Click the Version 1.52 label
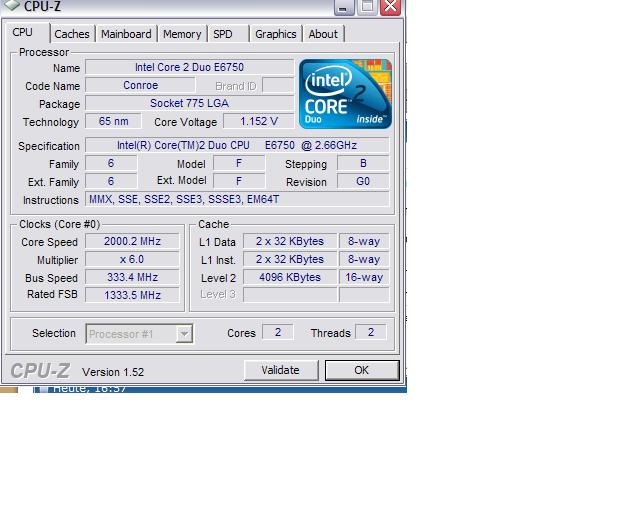640x512 pixels. pos(113,372)
